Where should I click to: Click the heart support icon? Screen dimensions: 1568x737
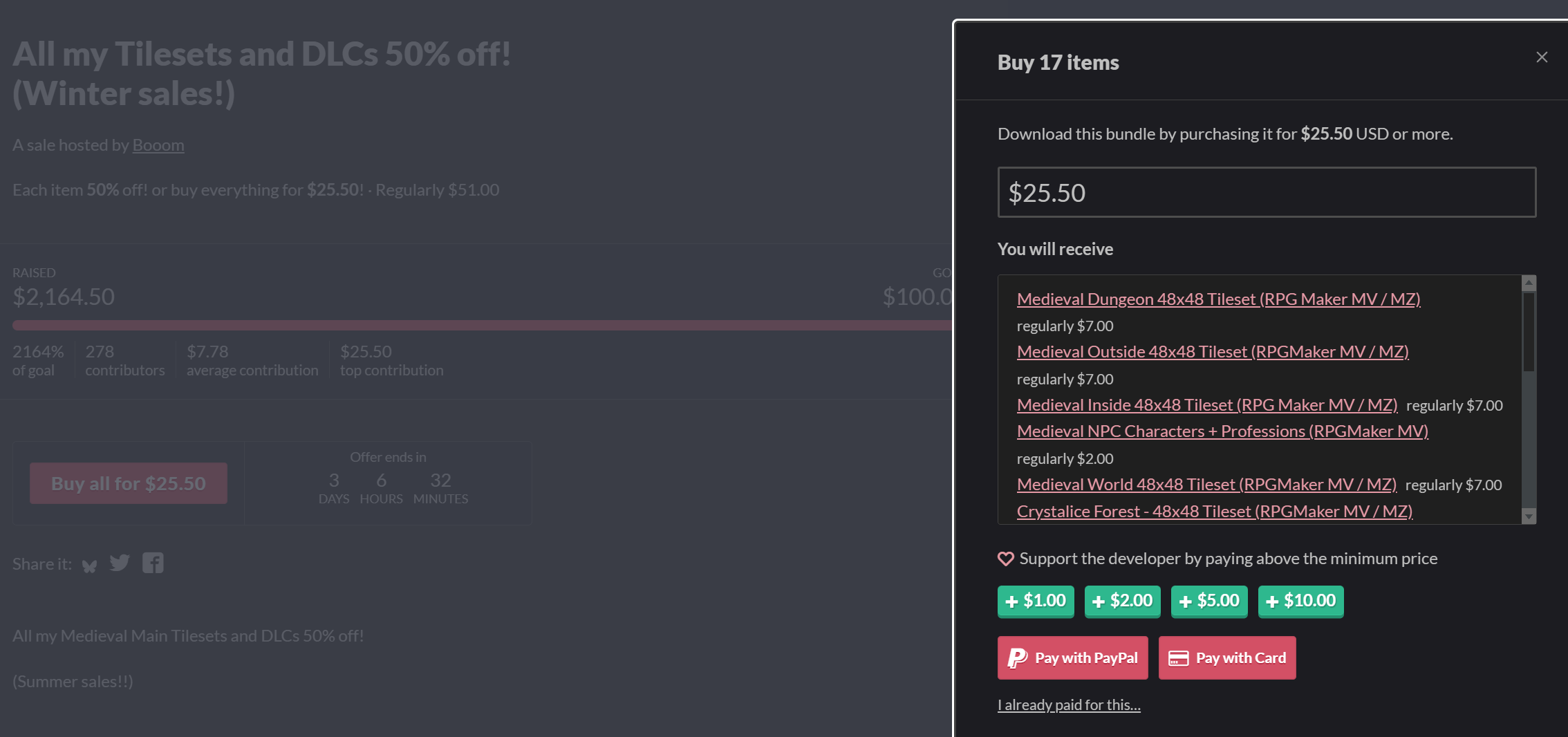tap(1005, 559)
